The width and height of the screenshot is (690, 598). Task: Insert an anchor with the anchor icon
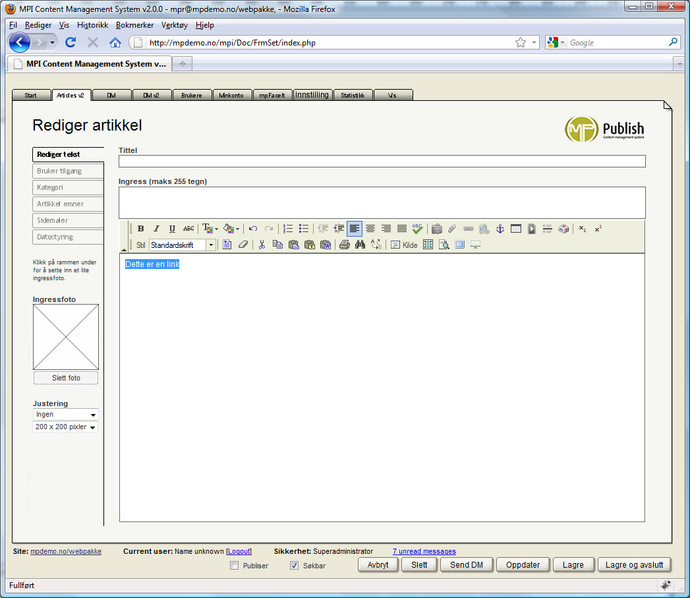[x=500, y=229]
